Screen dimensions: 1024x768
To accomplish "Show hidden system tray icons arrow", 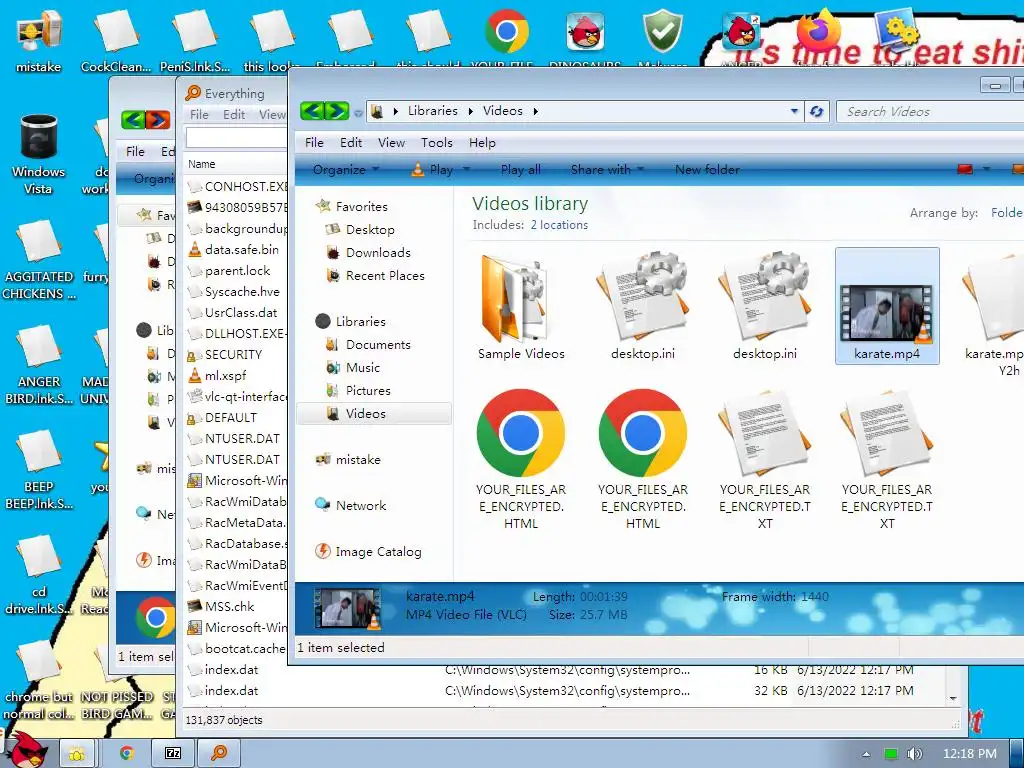I will point(866,754).
